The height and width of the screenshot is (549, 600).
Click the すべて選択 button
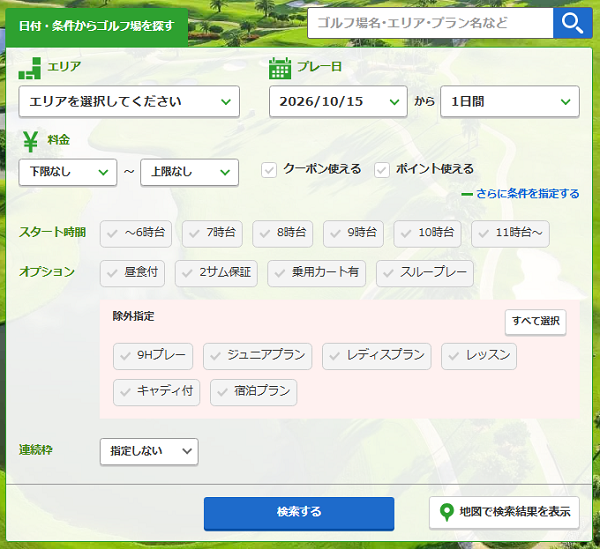536,322
